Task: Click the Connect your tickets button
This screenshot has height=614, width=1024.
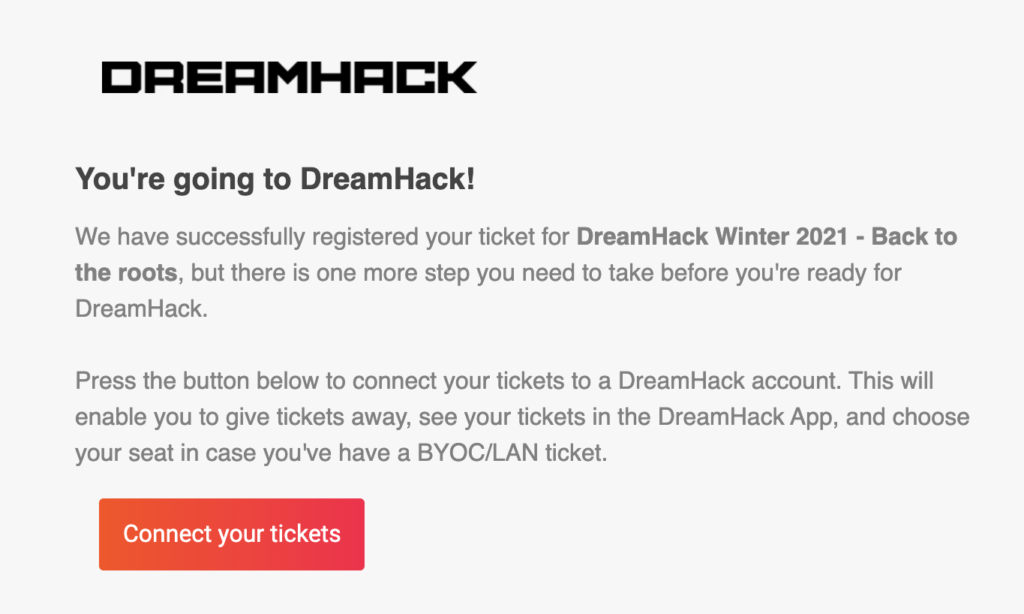Action: (232, 534)
